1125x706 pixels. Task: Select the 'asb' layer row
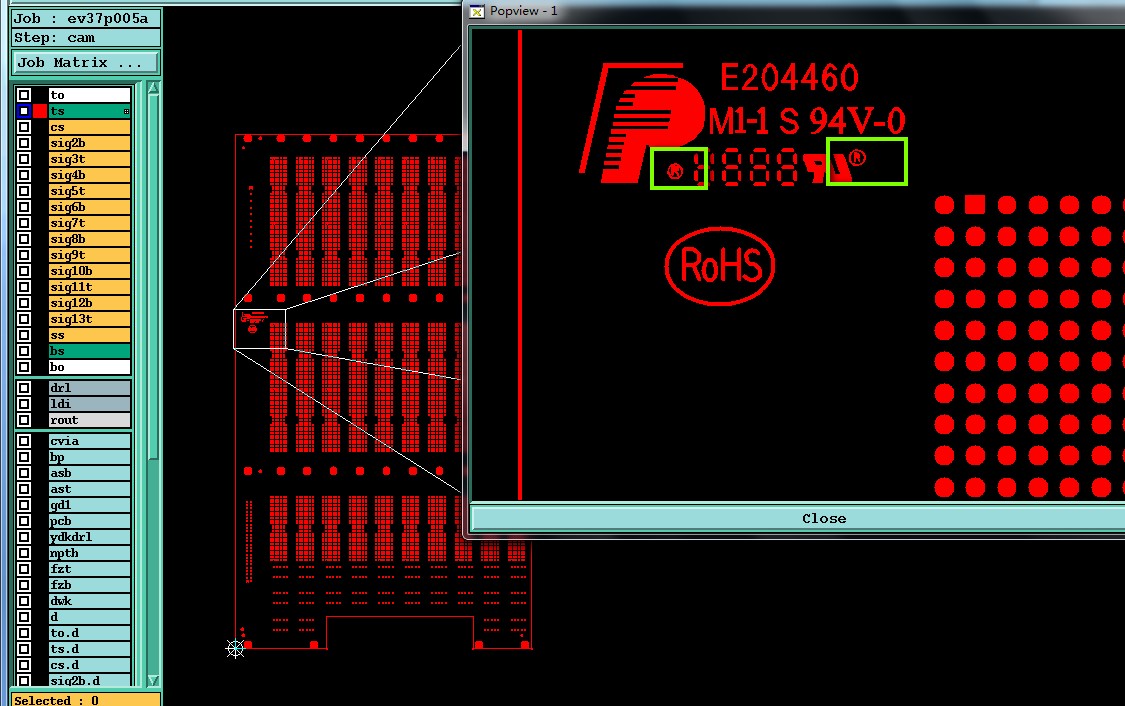click(90, 473)
